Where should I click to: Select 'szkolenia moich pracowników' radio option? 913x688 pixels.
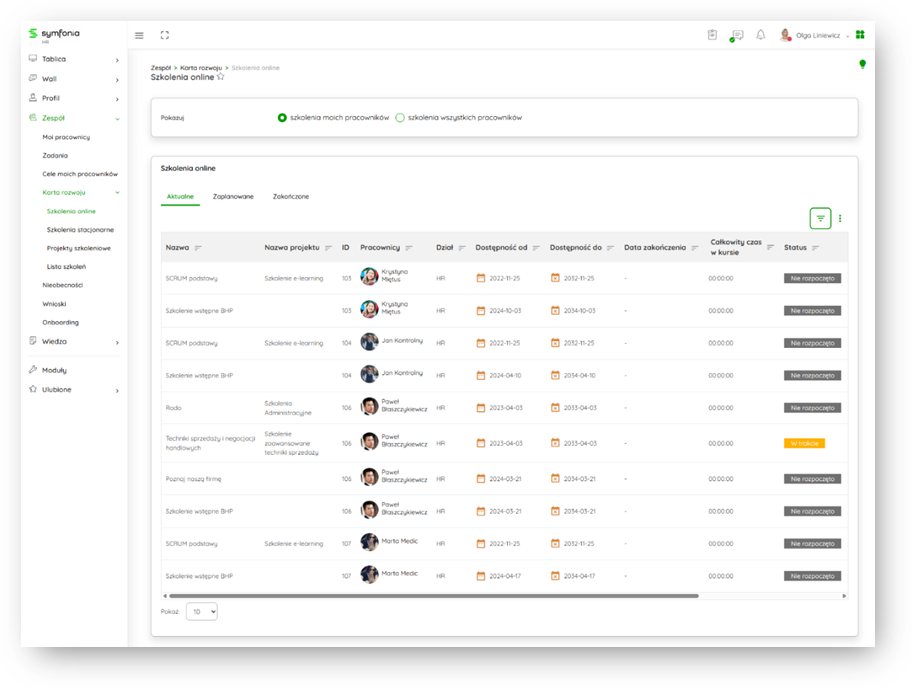click(283, 118)
